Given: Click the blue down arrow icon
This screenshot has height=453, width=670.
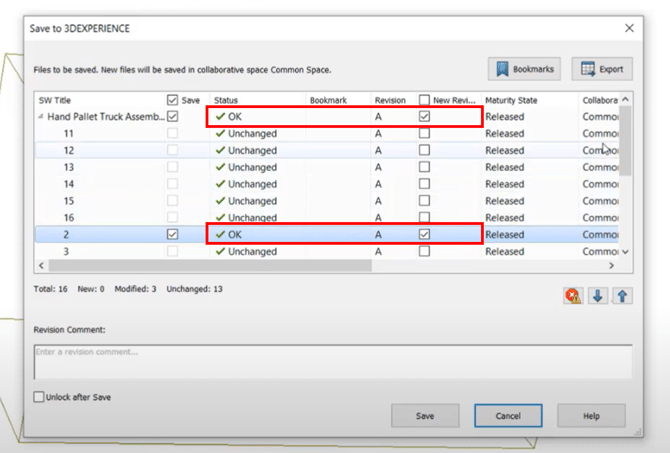Looking at the screenshot, I should point(597,295).
